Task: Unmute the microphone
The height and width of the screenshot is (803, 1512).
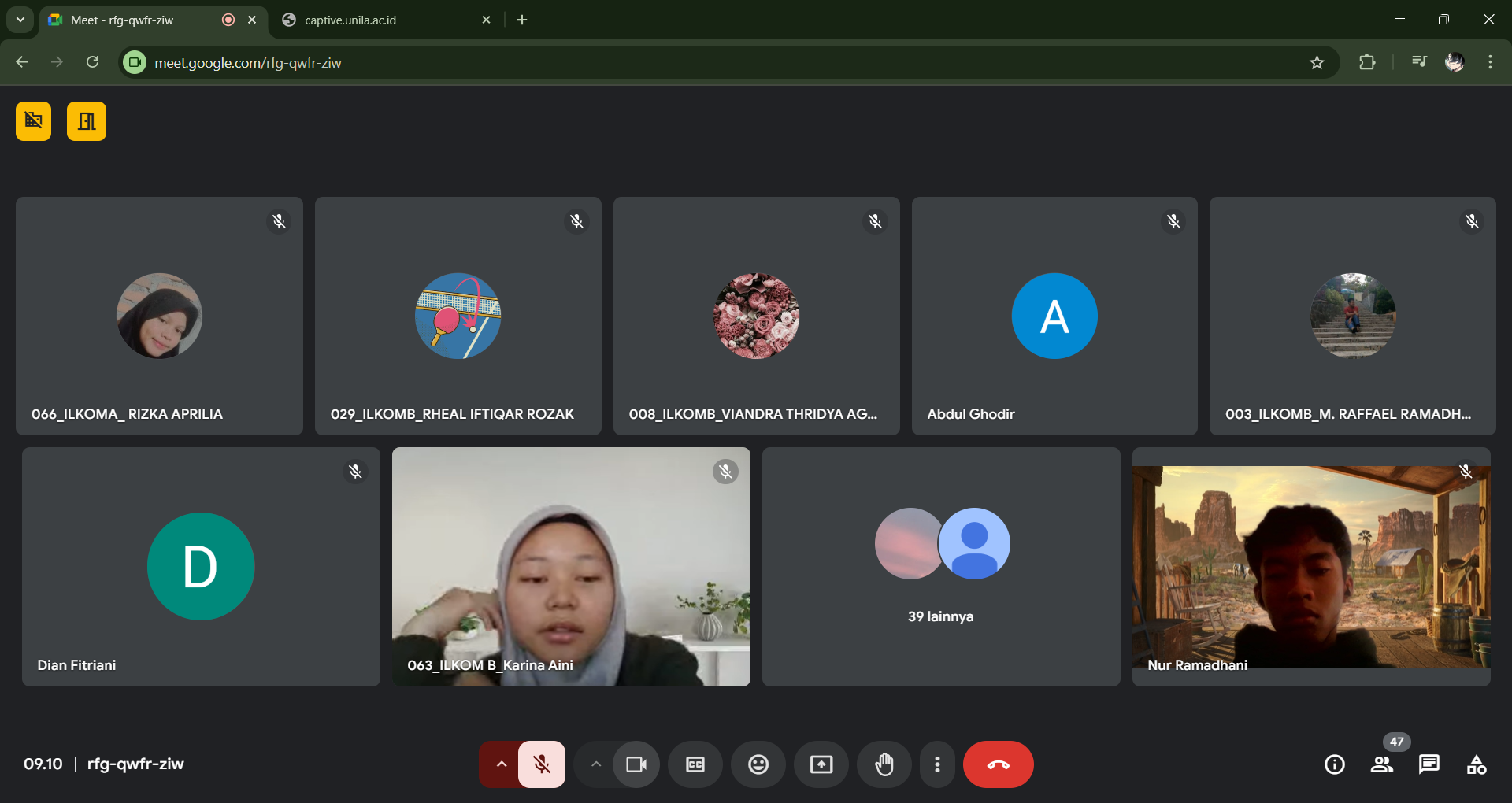Action: pos(542,764)
